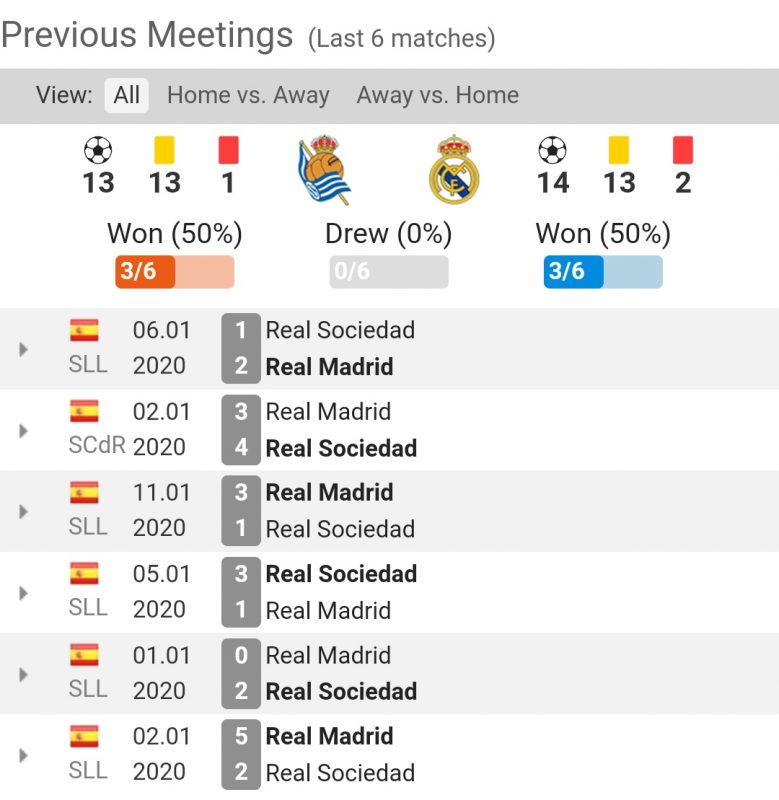
Task: Click Real Madrid's goals soccer ball icon
Action: click(x=552, y=151)
